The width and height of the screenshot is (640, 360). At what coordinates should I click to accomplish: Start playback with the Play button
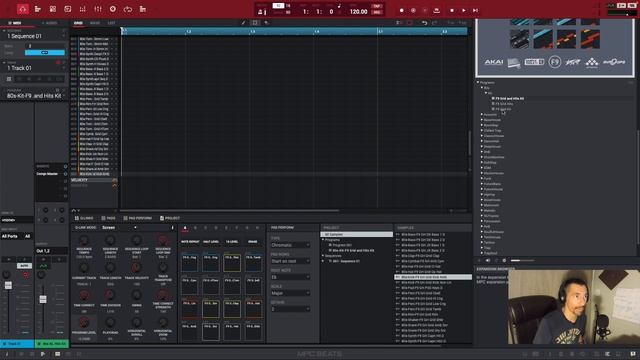[464, 11]
